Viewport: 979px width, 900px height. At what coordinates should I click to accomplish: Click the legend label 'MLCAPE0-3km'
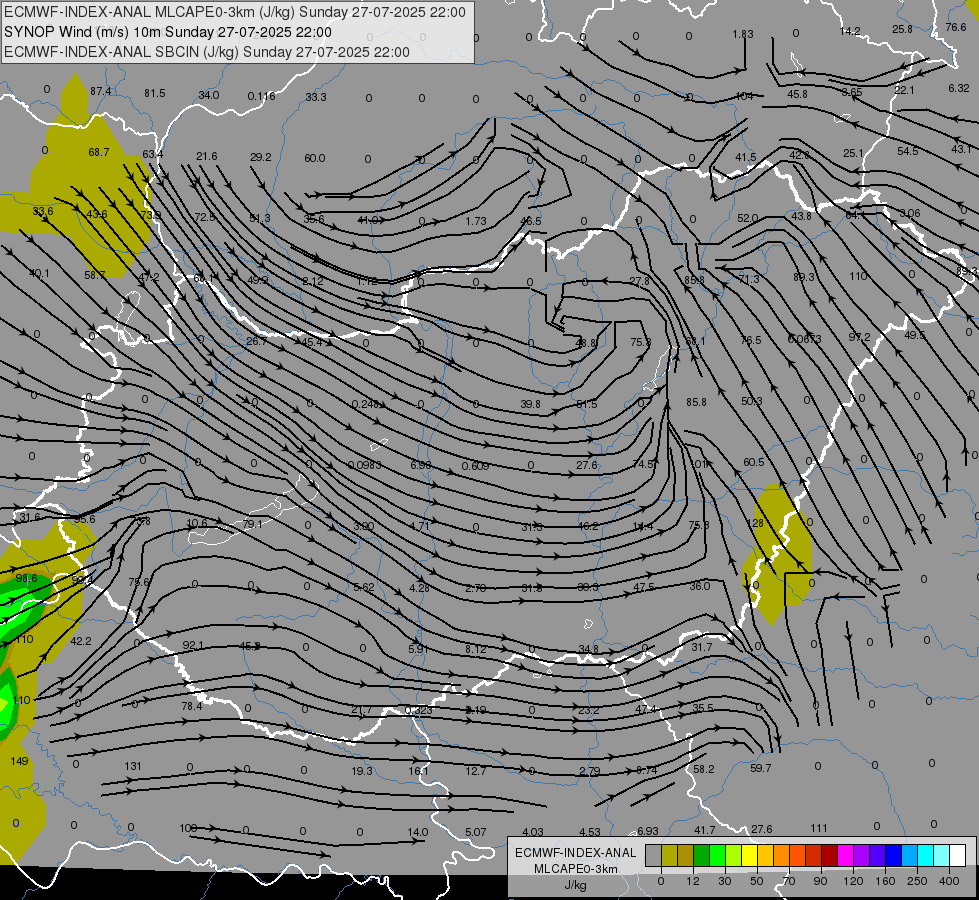(x=576, y=869)
